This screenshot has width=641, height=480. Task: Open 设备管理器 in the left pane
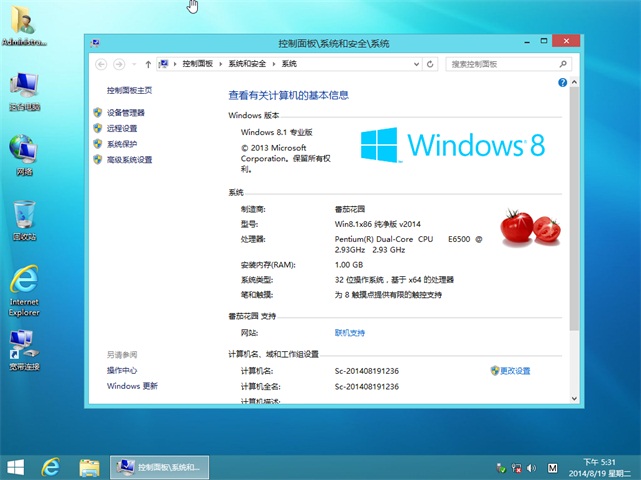tap(126, 113)
